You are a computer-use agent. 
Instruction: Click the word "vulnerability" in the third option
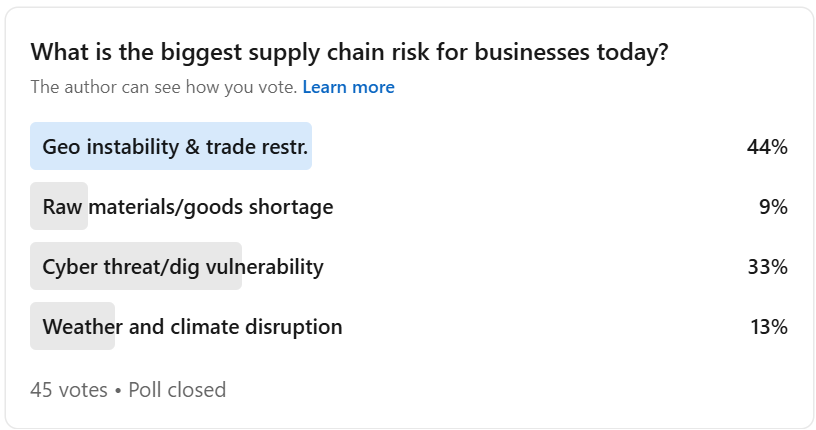pyautogui.click(x=265, y=267)
